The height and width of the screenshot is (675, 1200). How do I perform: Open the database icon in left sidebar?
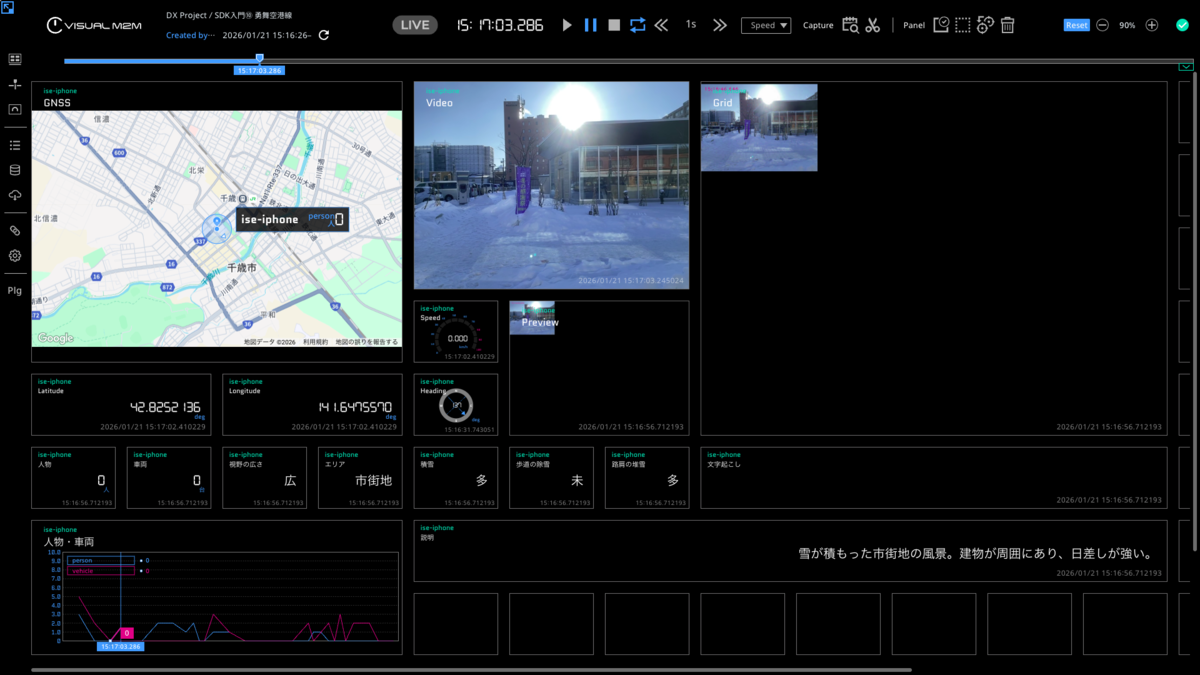click(15, 171)
